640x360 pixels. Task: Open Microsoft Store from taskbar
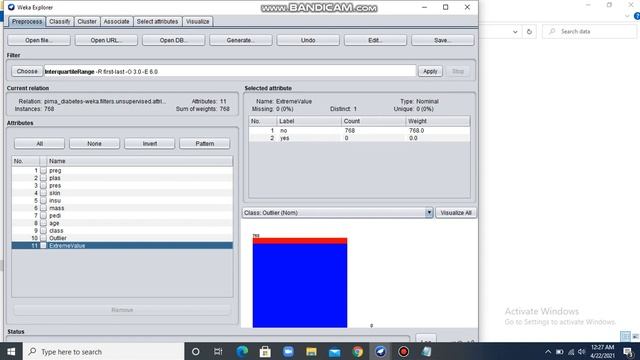(x=265, y=351)
